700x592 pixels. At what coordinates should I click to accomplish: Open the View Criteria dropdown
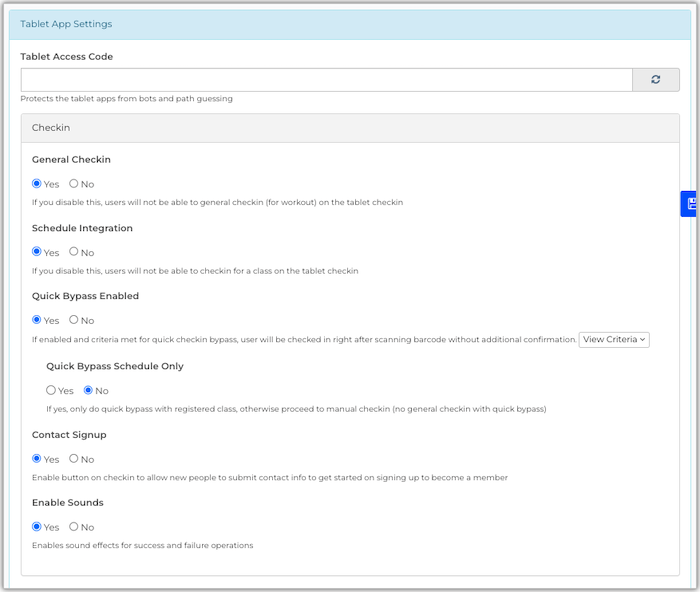pos(615,340)
